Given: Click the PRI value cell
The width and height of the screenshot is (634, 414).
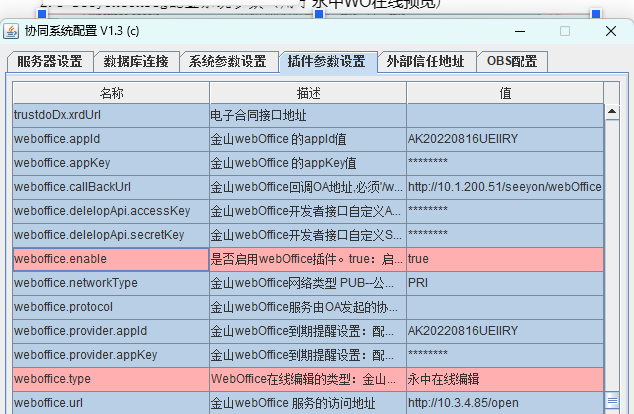Looking at the screenshot, I should click(x=505, y=283).
